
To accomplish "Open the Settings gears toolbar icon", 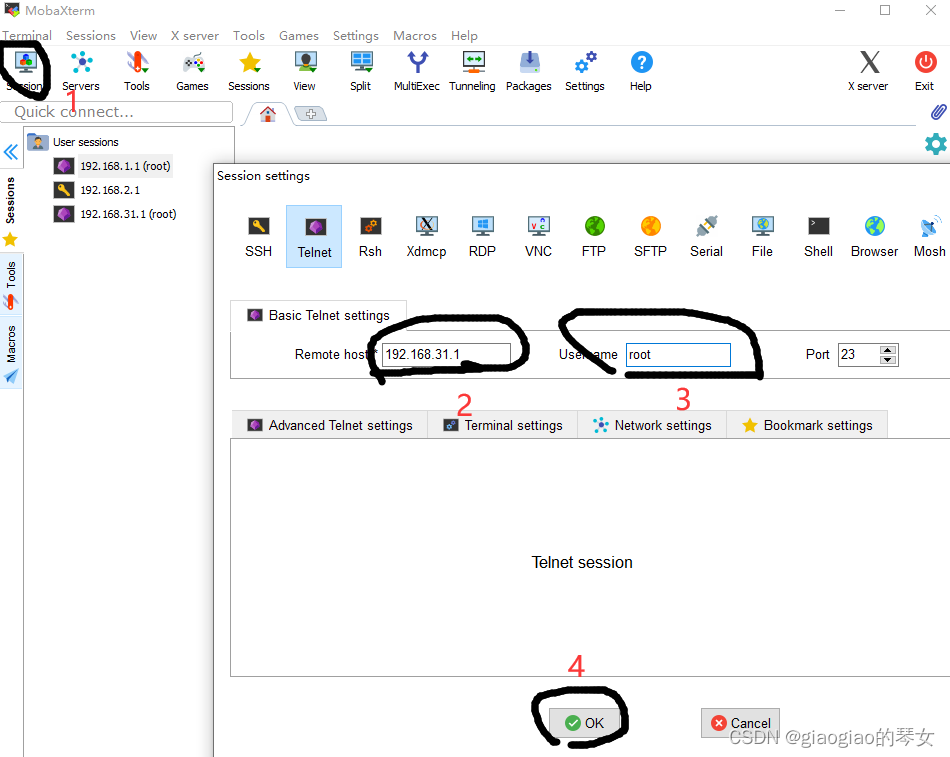I will click(585, 72).
